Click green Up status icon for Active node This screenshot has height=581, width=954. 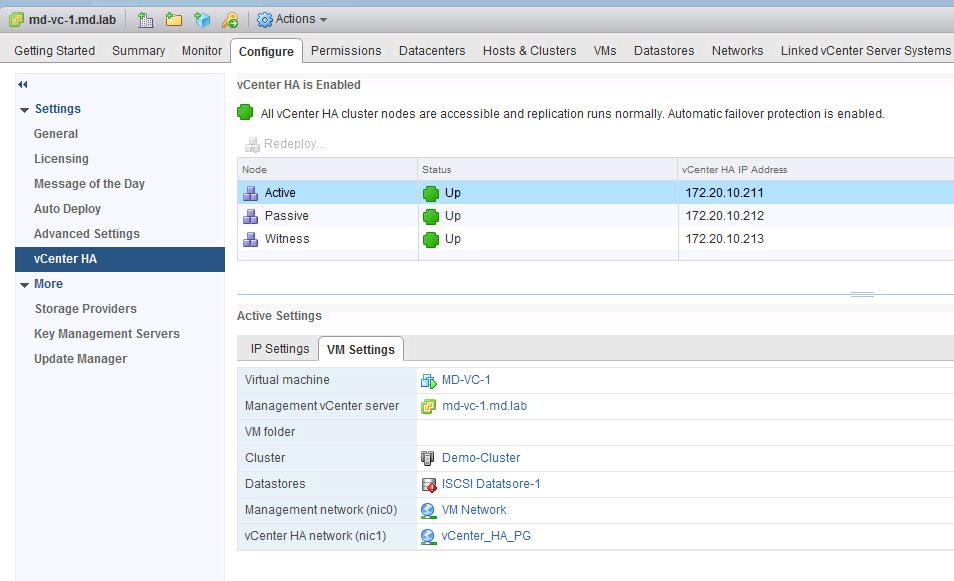pyautogui.click(x=431, y=193)
